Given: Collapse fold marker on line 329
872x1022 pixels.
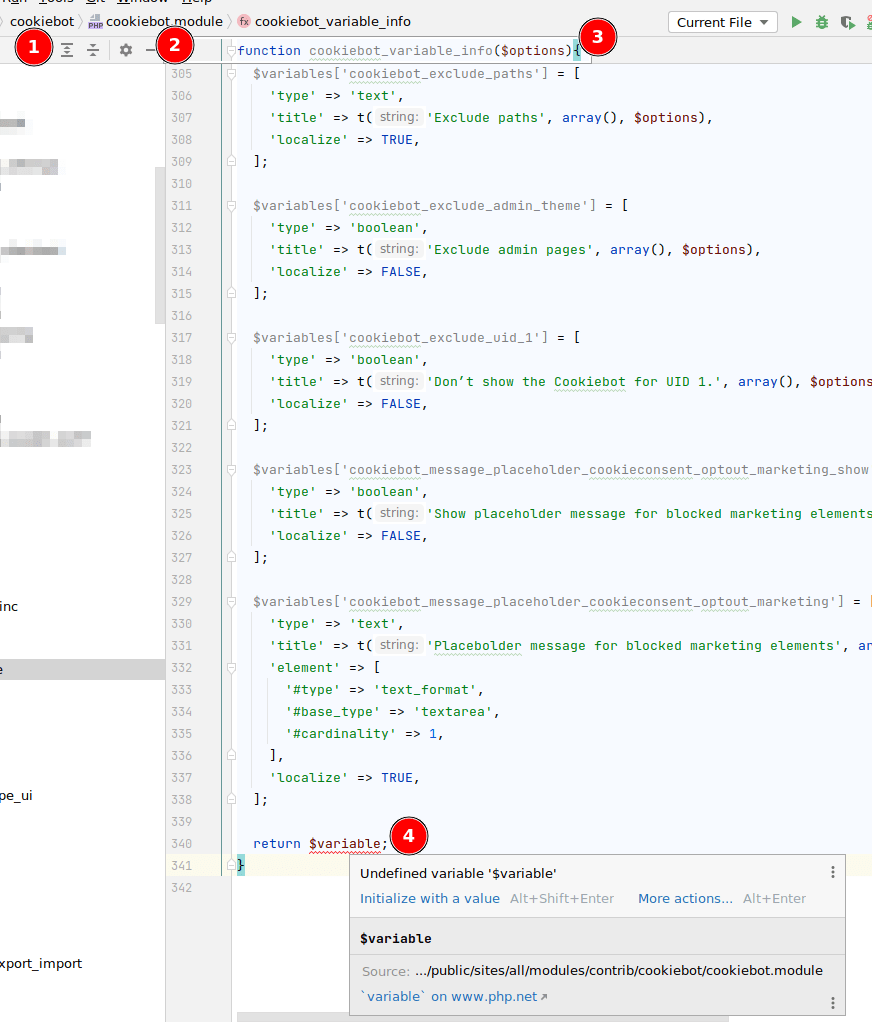Looking at the screenshot, I should coord(231,602).
